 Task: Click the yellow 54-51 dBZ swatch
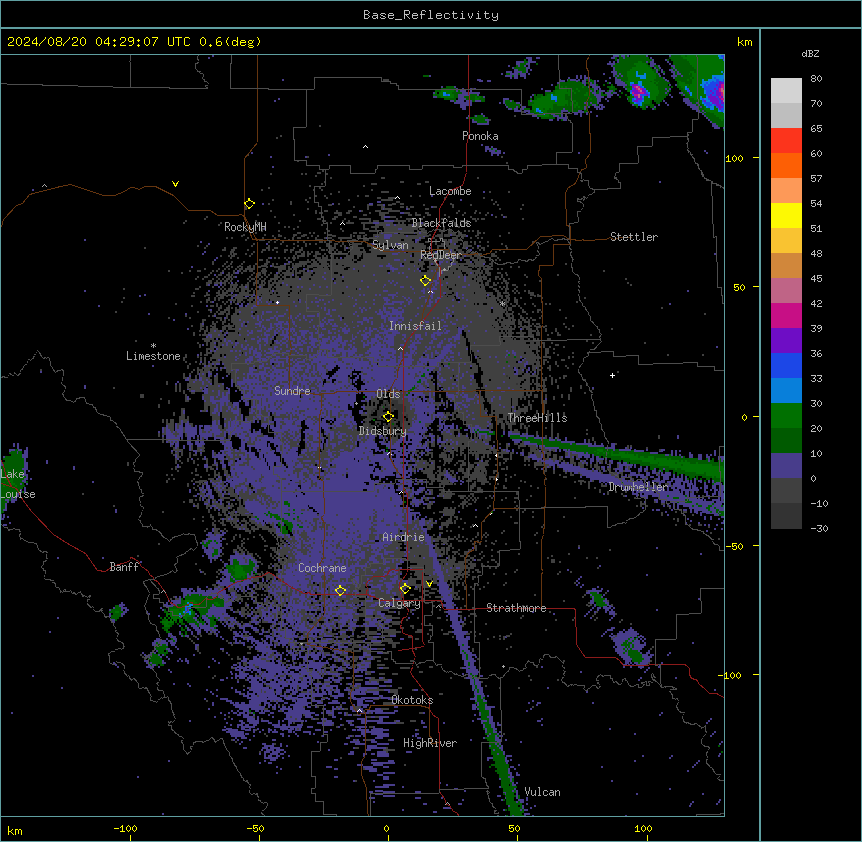point(786,215)
